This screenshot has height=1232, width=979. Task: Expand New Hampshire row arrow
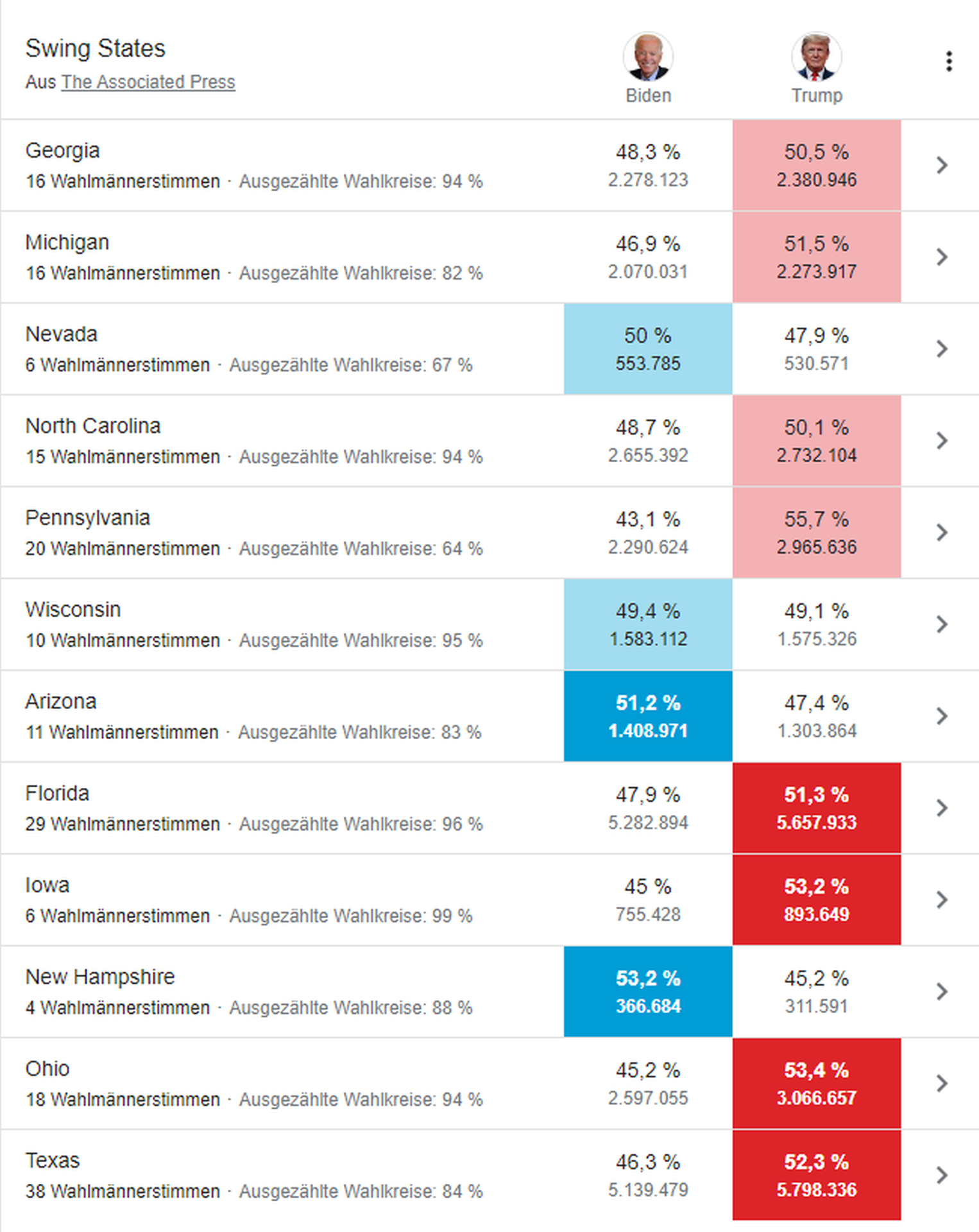pyautogui.click(x=941, y=991)
